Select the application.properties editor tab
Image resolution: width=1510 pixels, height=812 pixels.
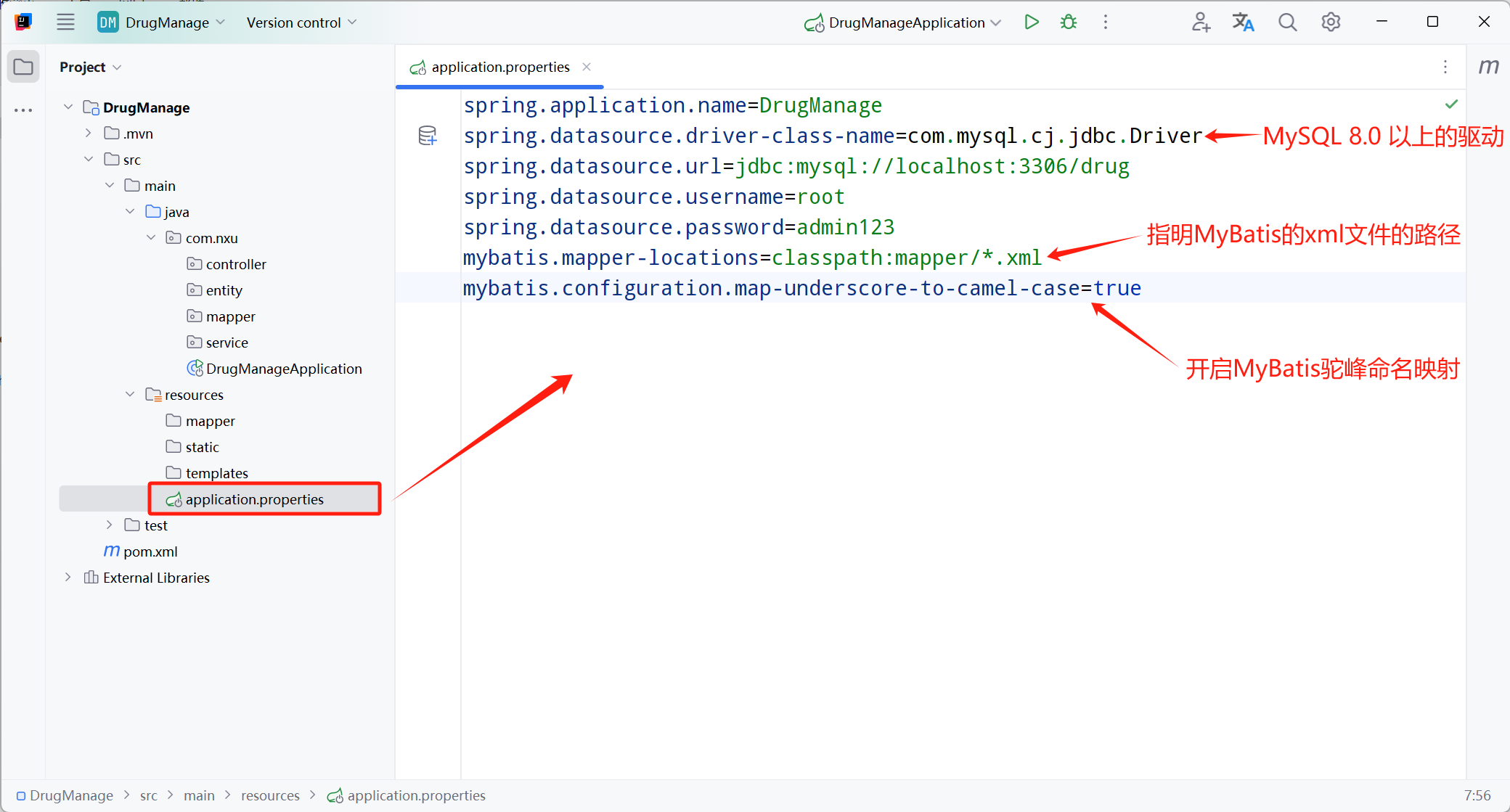[499, 67]
